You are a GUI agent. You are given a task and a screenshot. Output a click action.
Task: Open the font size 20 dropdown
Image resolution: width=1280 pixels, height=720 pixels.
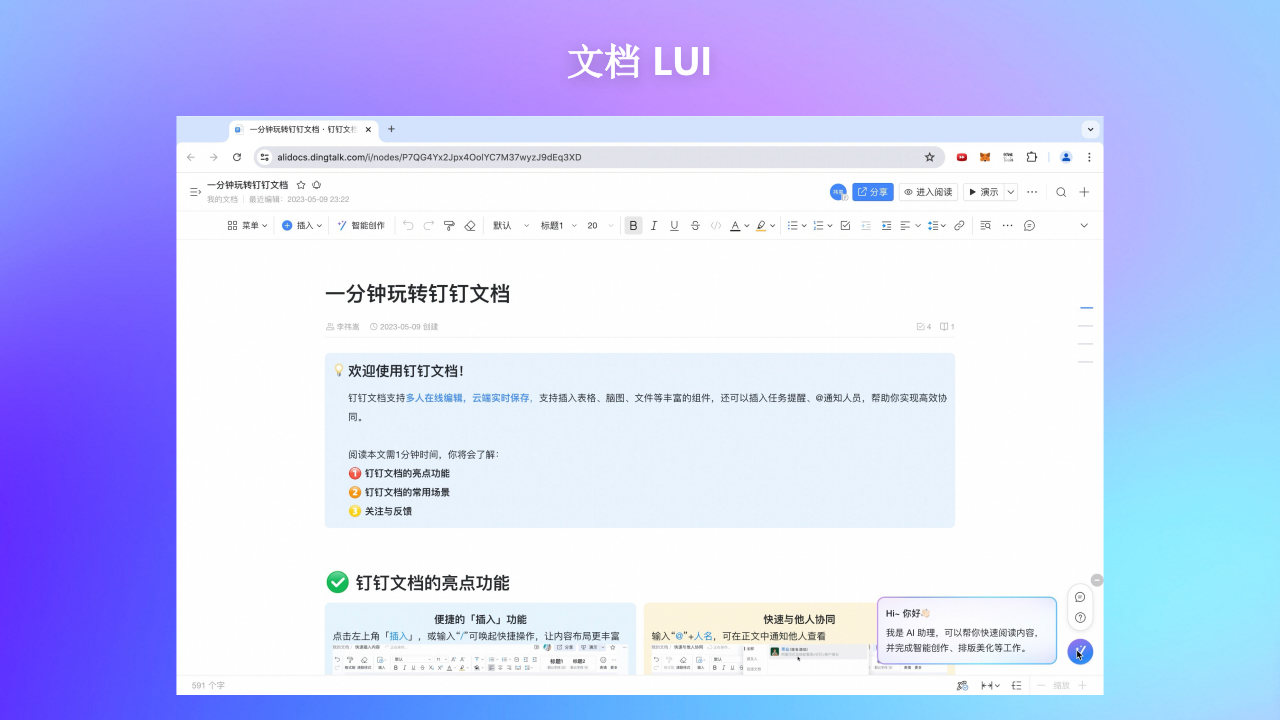(600, 225)
